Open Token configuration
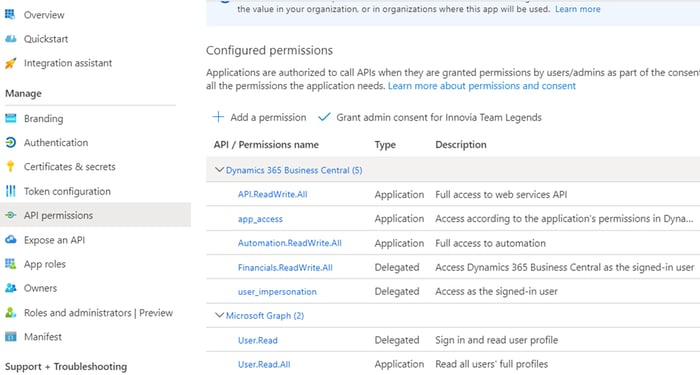 click(67, 191)
